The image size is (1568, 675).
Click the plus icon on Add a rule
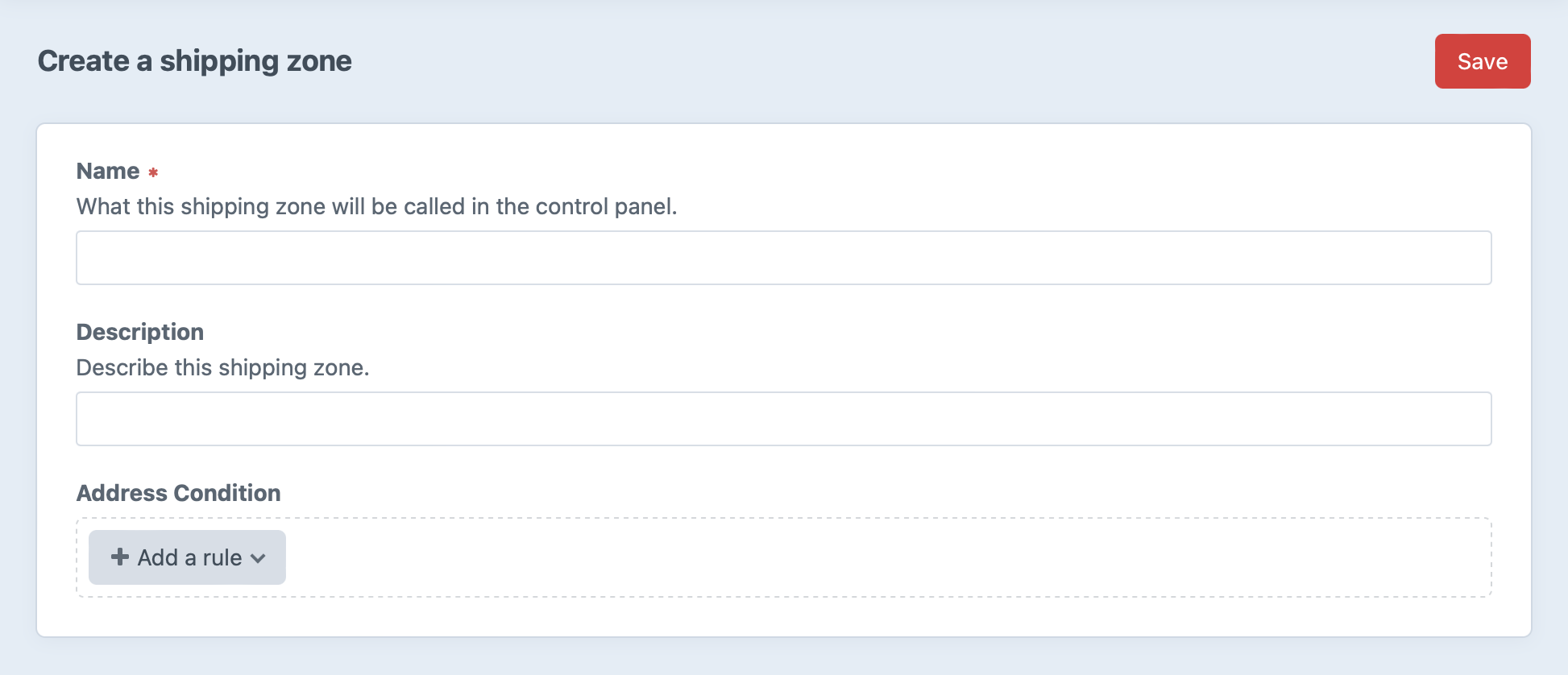pyautogui.click(x=119, y=557)
